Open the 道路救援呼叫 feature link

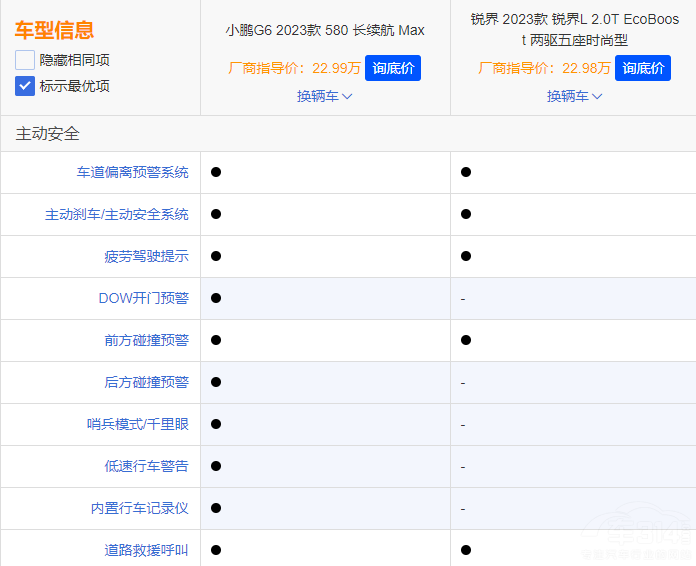(146, 549)
